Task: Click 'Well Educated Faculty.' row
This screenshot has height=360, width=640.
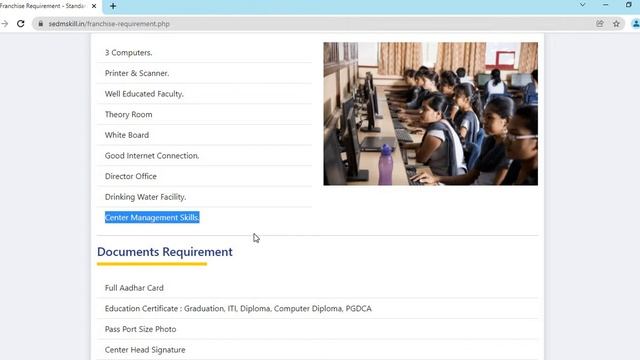Action: 204,94
